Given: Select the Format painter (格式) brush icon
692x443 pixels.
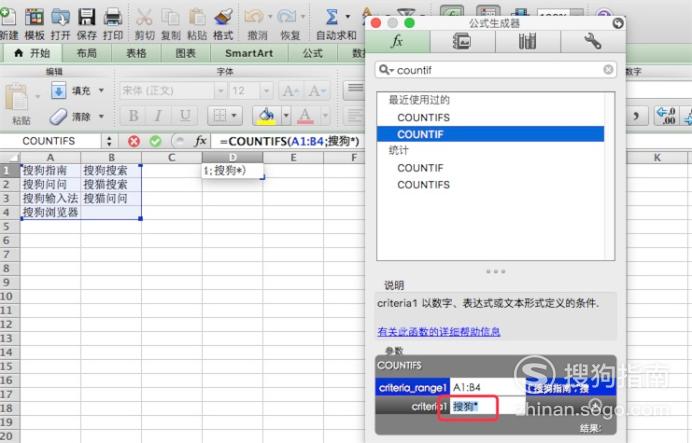Looking at the screenshot, I should [x=223, y=18].
